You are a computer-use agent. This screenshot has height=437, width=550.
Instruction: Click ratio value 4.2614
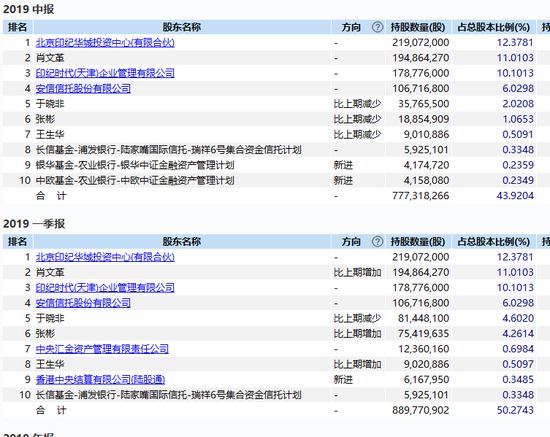click(x=518, y=334)
